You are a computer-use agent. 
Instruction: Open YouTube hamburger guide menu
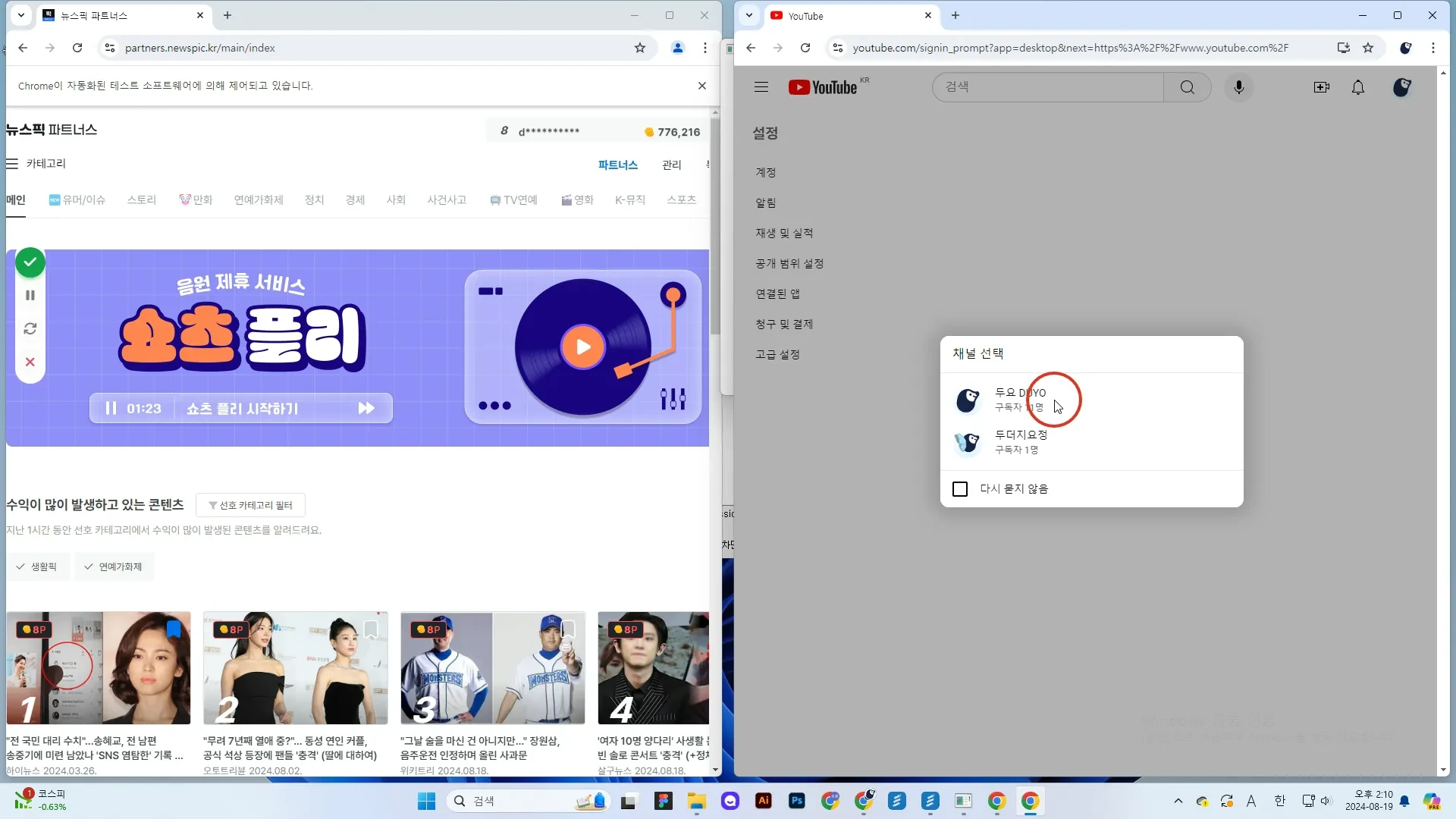pos(761,87)
